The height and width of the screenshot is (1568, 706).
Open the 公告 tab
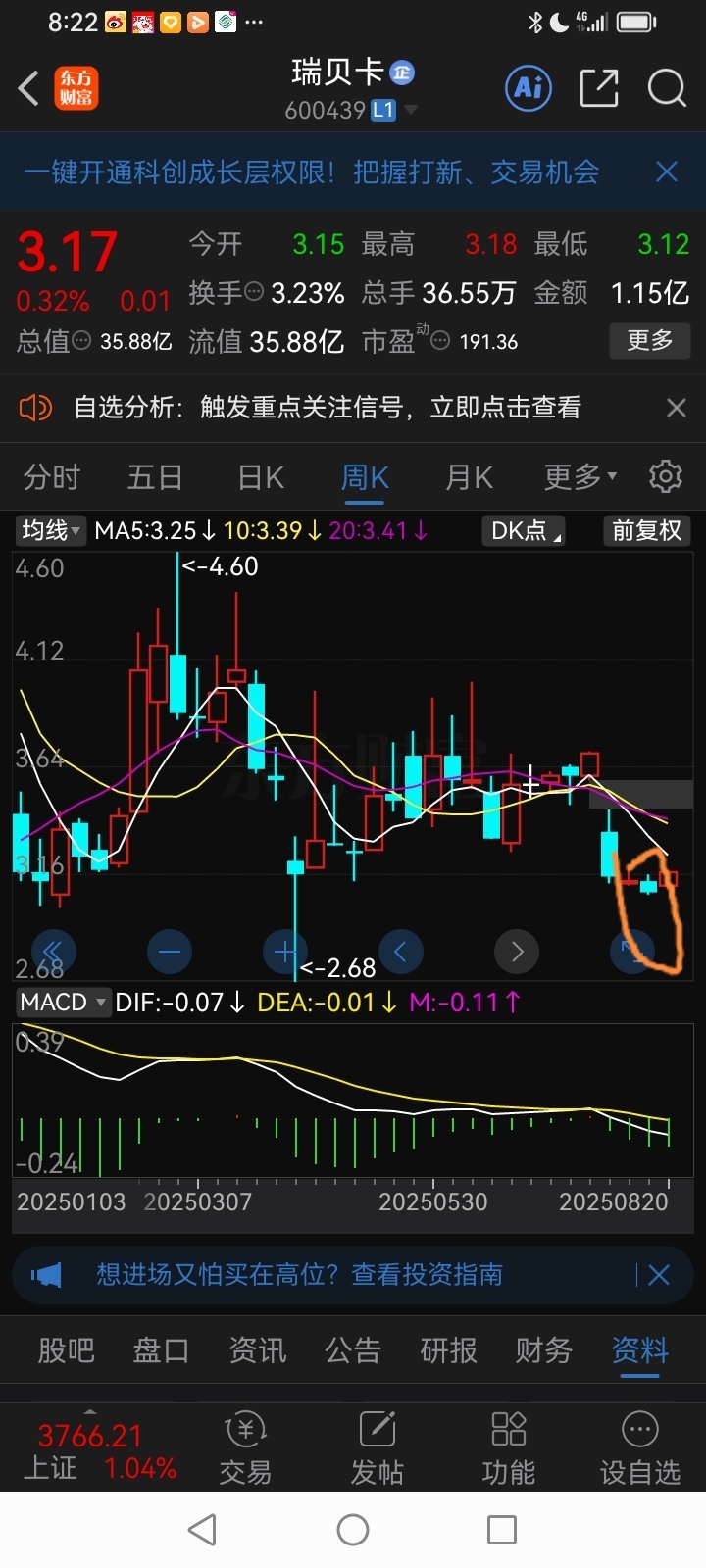click(353, 1350)
